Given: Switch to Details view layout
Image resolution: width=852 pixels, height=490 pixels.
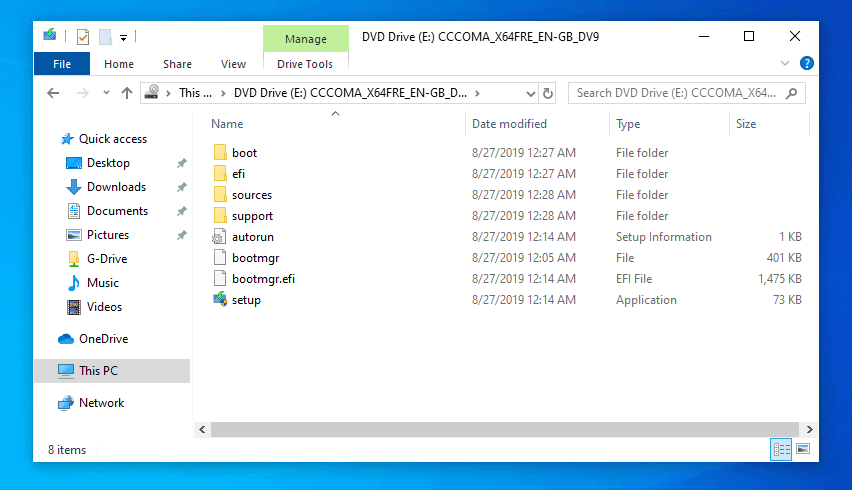Looking at the screenshot, I should tap(781, 449).
